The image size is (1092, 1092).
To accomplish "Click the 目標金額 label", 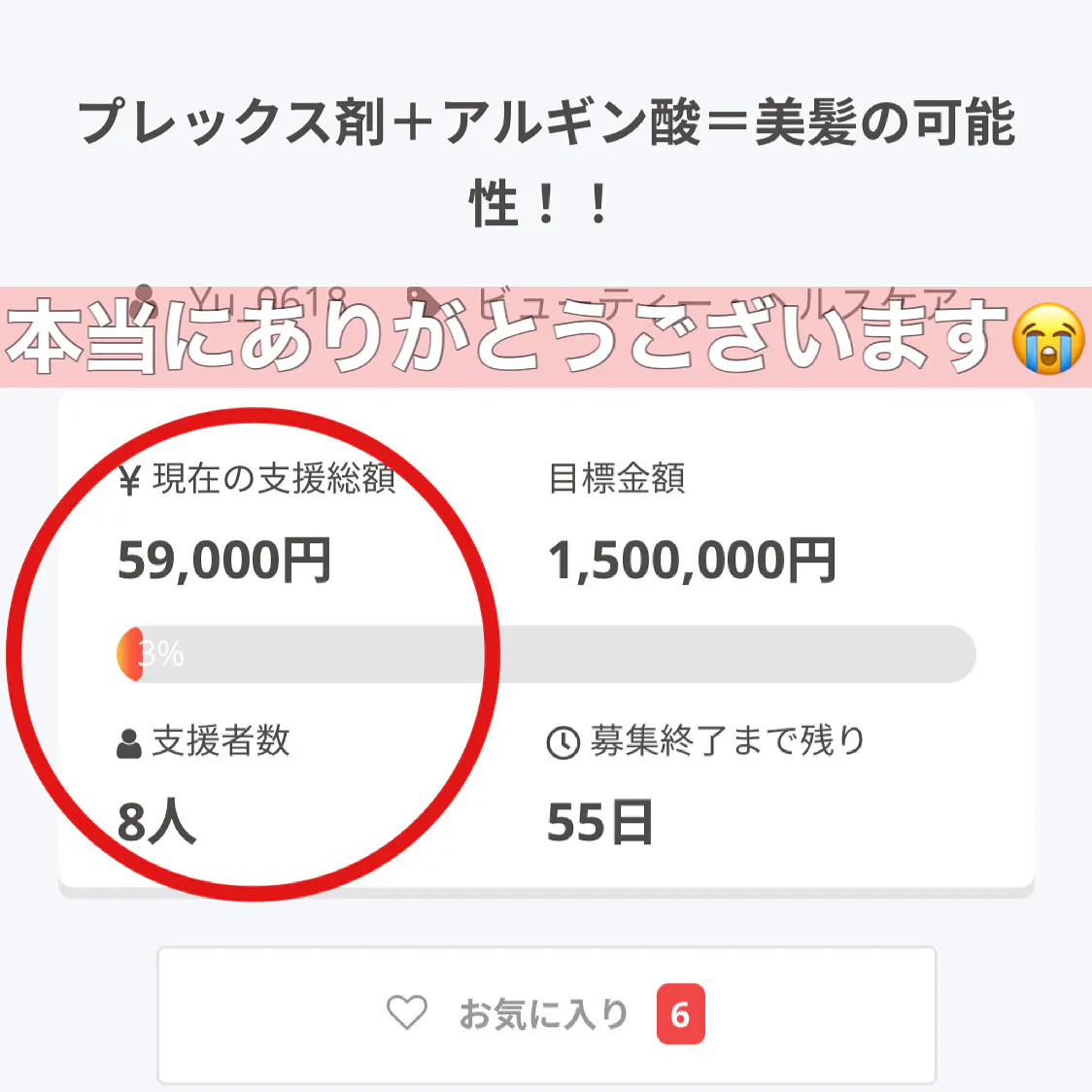I will click(617, 479).
